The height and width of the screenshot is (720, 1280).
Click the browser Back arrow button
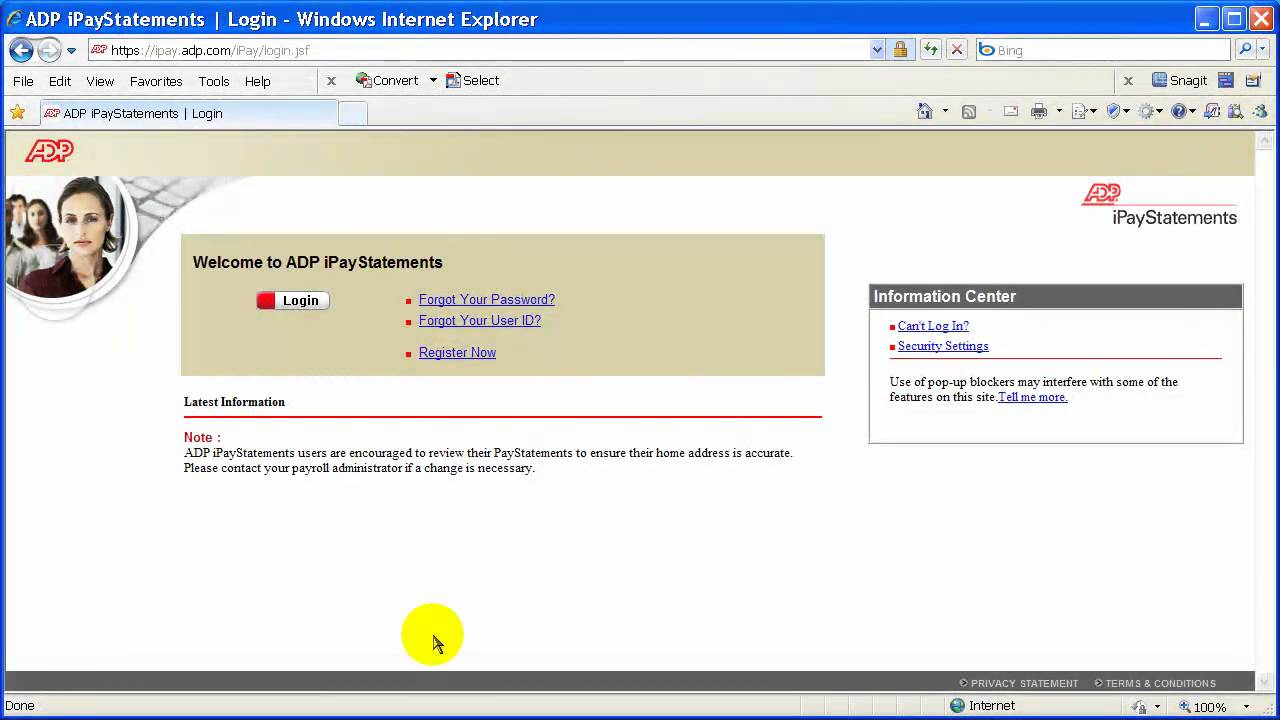pos(21,50)
